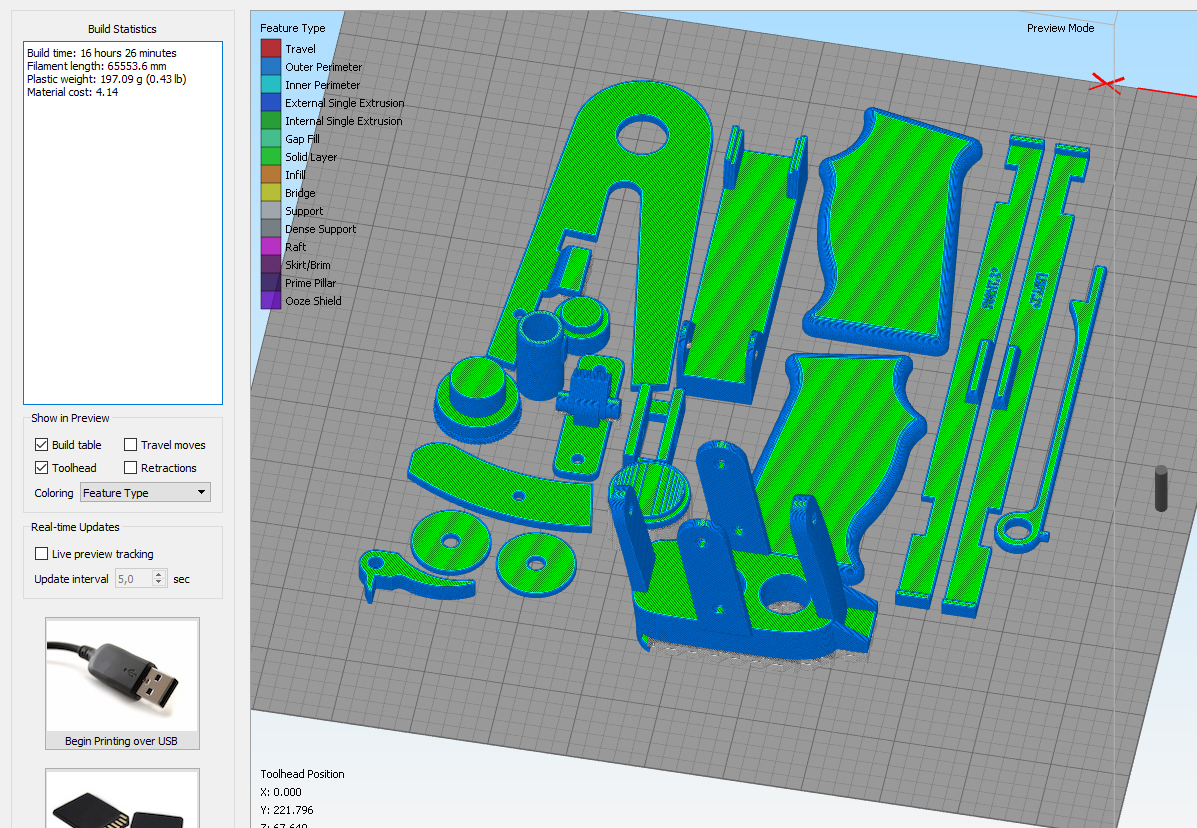The width and height of the screenshot is (1197, 828).
Task: Enable Live preview tracking
Action: [x=42, y=553]
